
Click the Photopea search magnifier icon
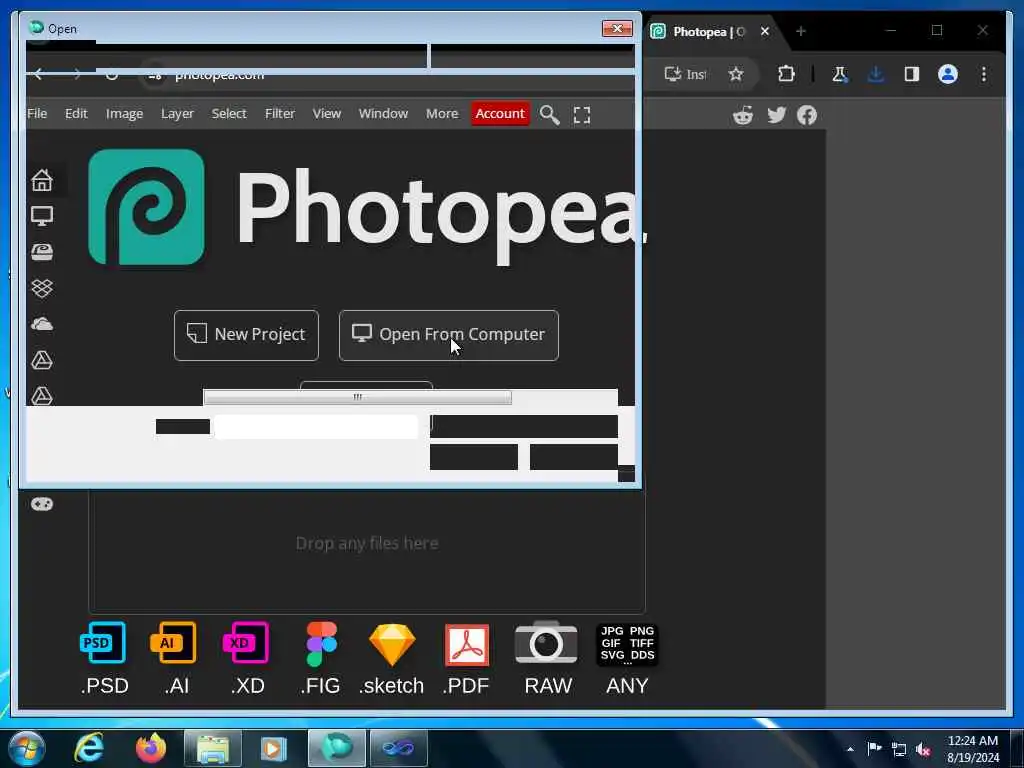pyautogui.click(x=549, y=115)
